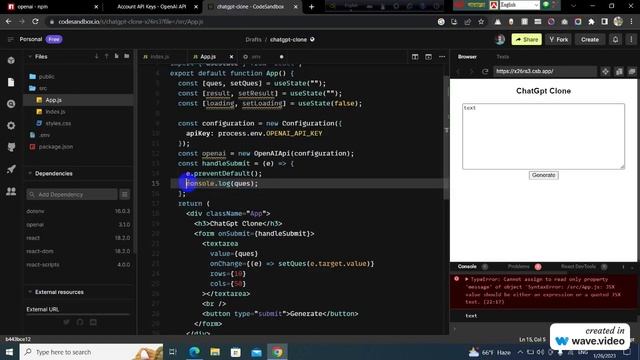Click the user avatar next to Share
This screenshot has height=360, width=640.
point(500,39)
